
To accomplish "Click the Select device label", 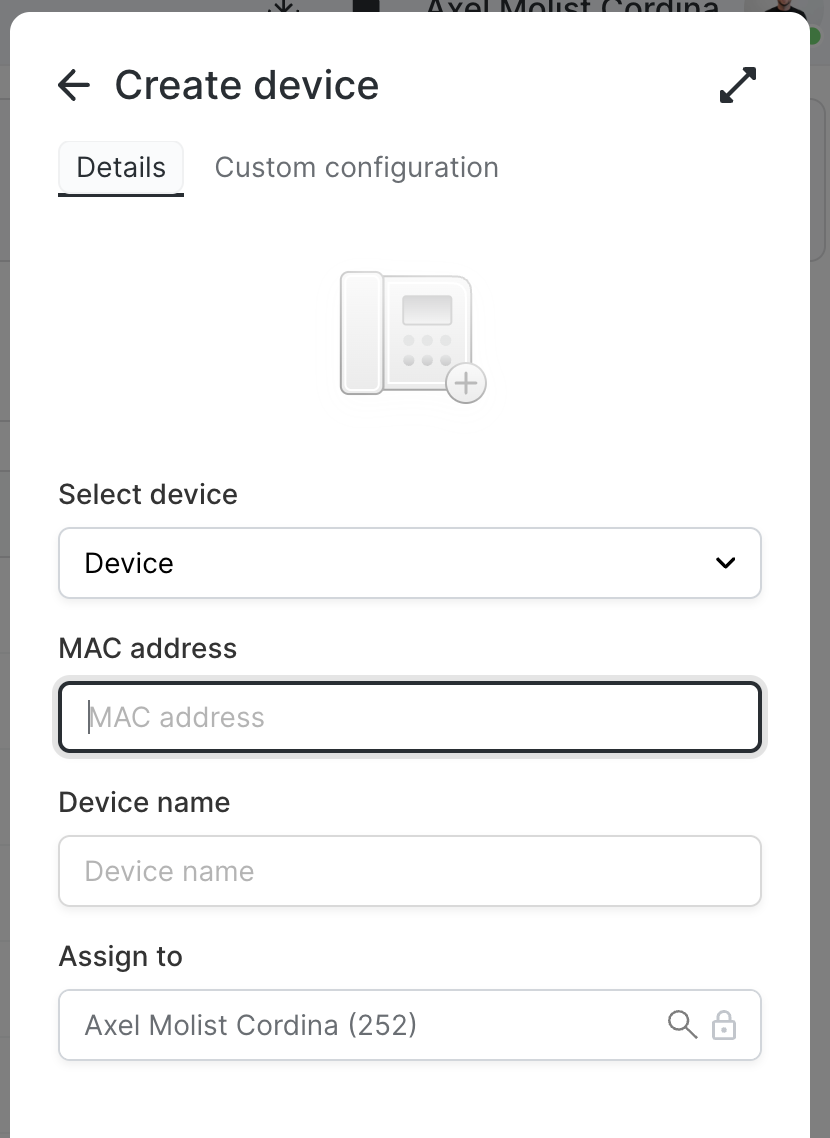I will tap(148, 494).
